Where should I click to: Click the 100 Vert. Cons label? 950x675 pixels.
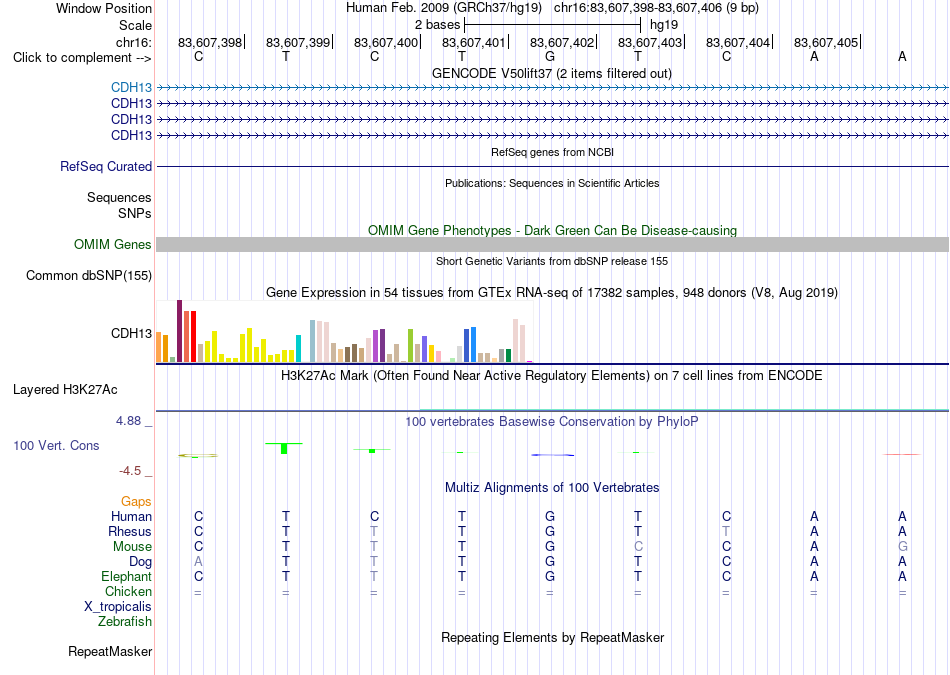56,445
